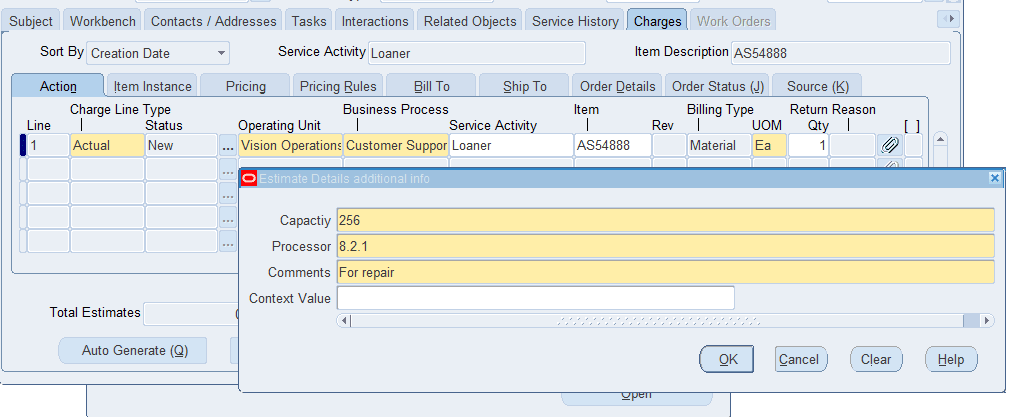Click the dialog's horizontal scrollbar left arrow

[x=345, y=320]
